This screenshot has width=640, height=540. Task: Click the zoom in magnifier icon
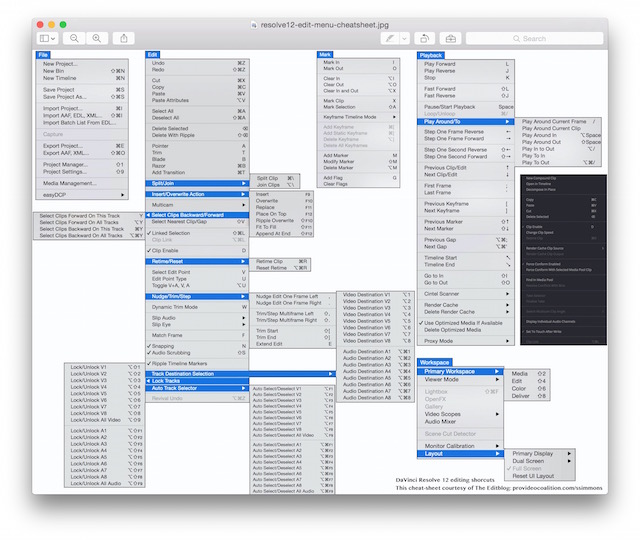coord(97,38)
